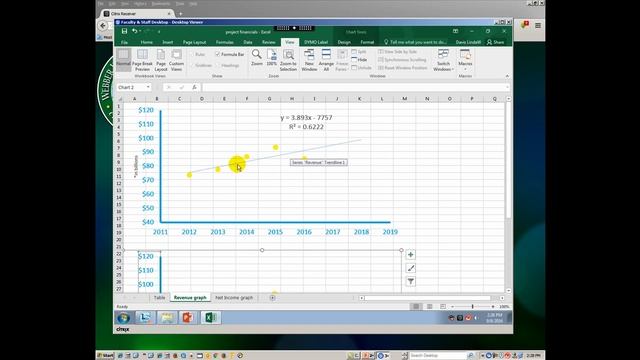Open the Windows Start orb

click(x=123, y=318)
